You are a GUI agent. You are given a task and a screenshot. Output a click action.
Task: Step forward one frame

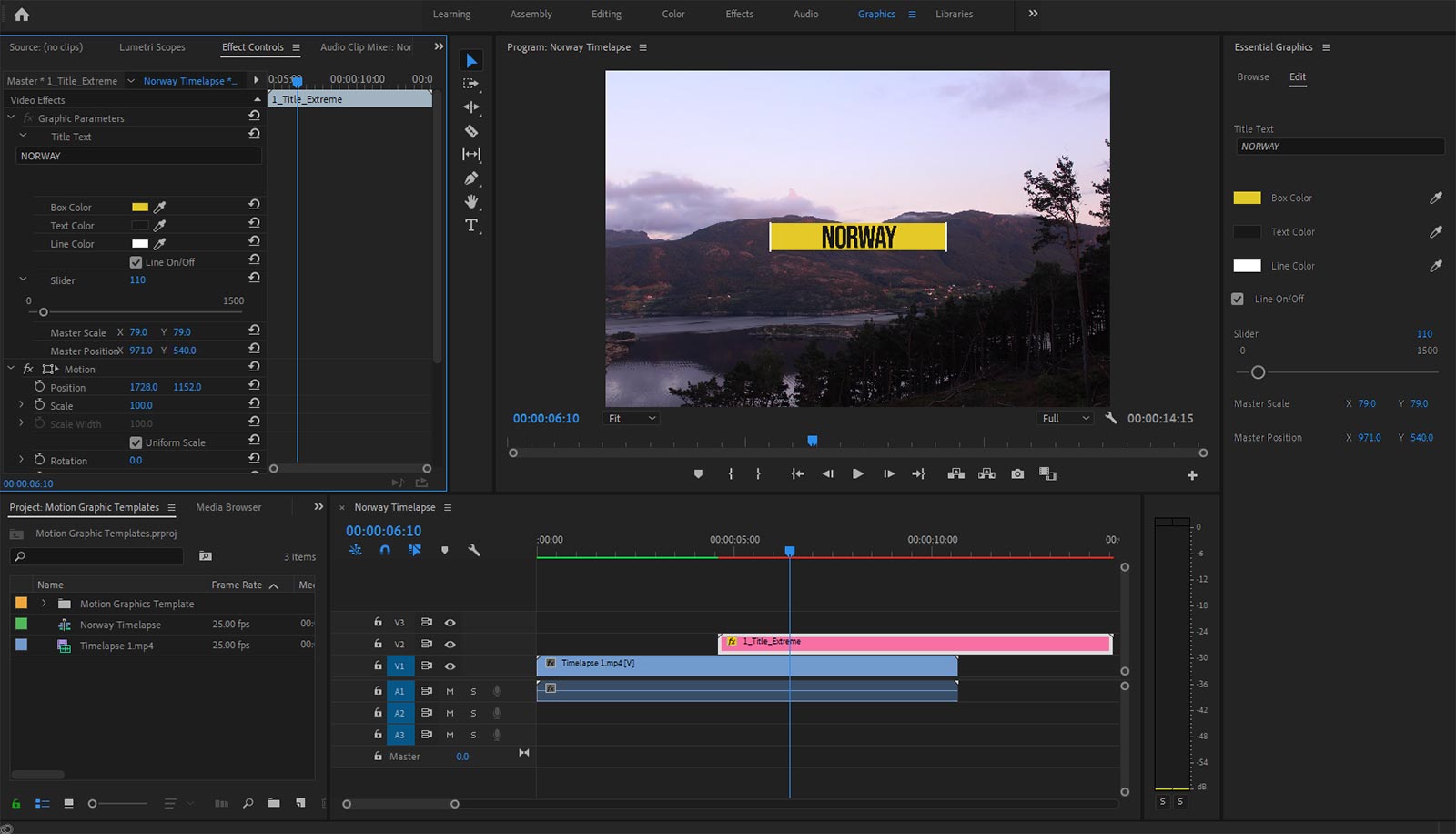(x=889, y=473)
